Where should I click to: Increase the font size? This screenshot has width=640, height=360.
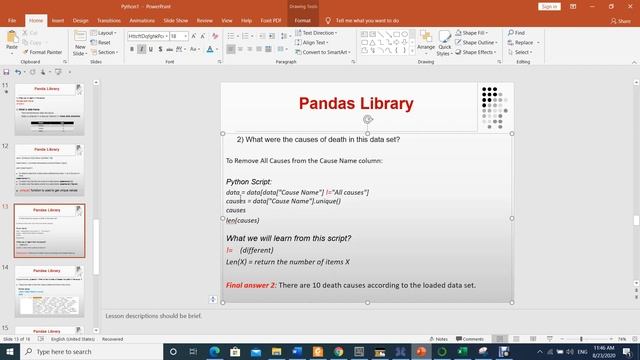pyautogui.click(x=194, y=36)
